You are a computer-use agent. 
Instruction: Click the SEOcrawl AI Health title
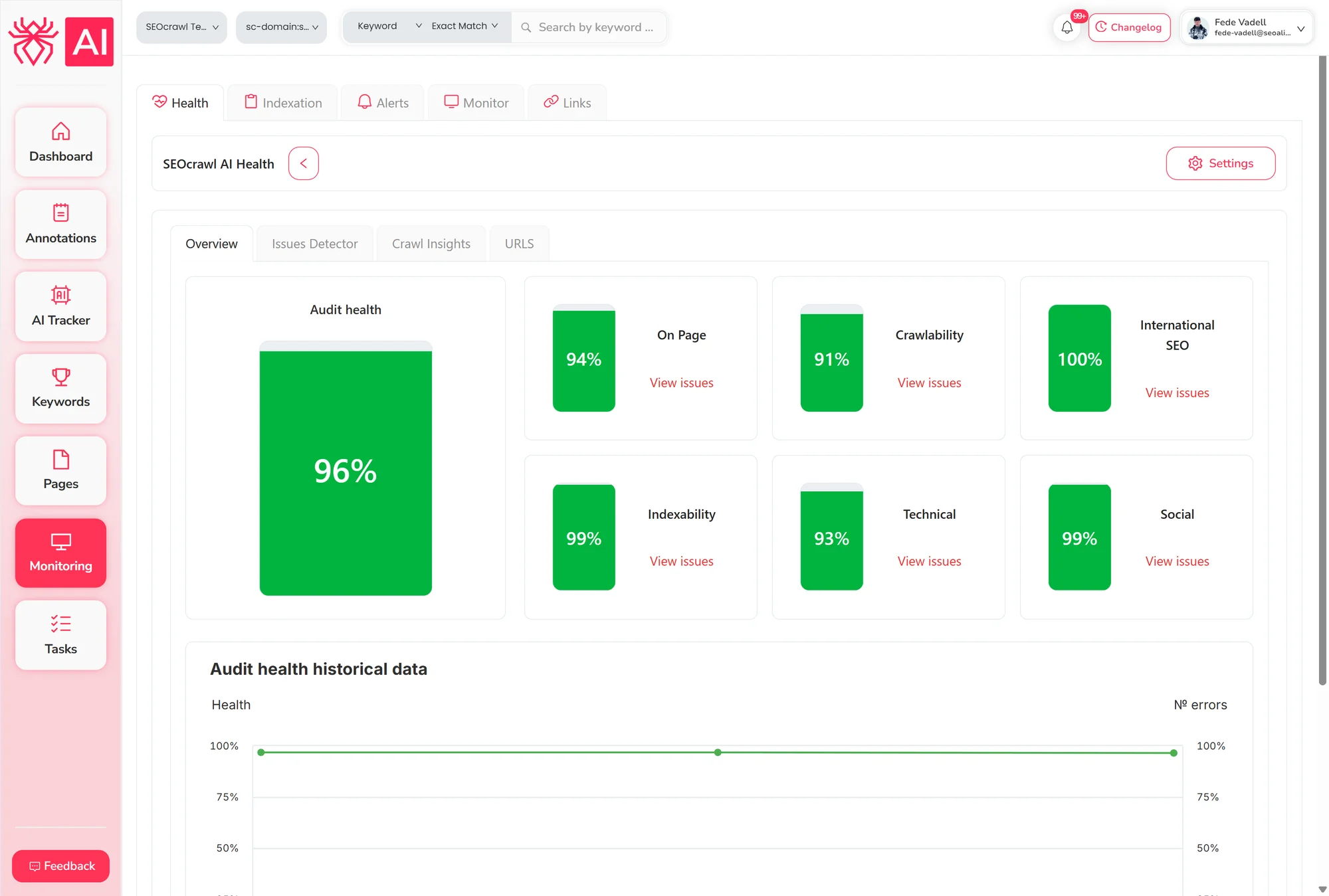tap(219, 164)
